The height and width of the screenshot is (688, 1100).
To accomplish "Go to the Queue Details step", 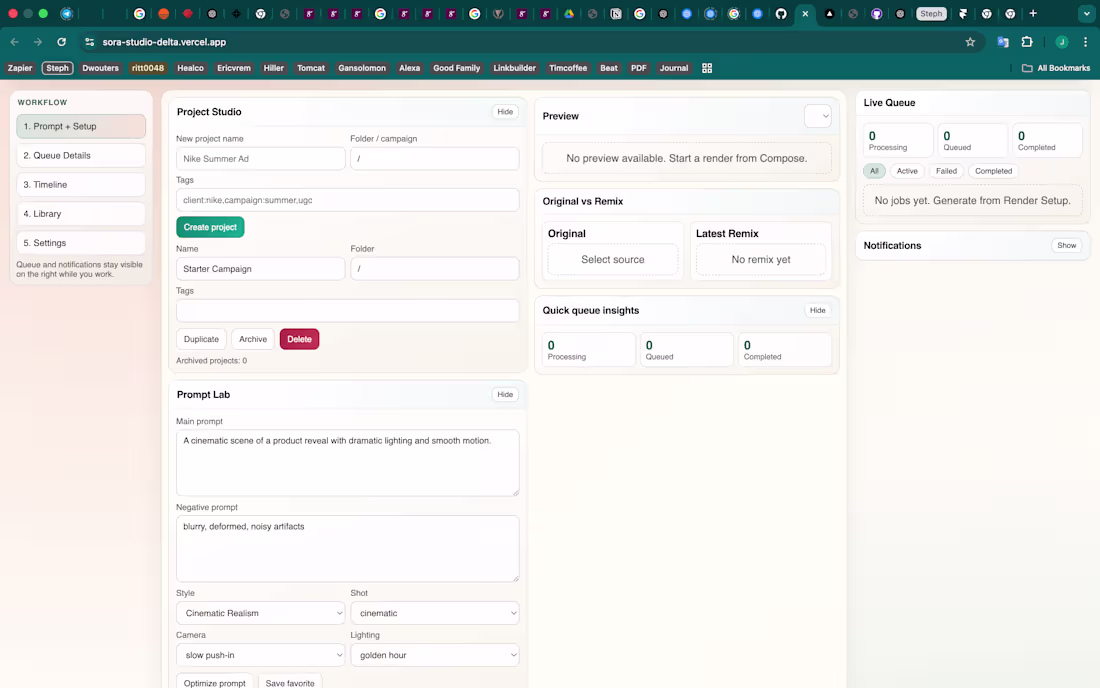I will point(81,156).
